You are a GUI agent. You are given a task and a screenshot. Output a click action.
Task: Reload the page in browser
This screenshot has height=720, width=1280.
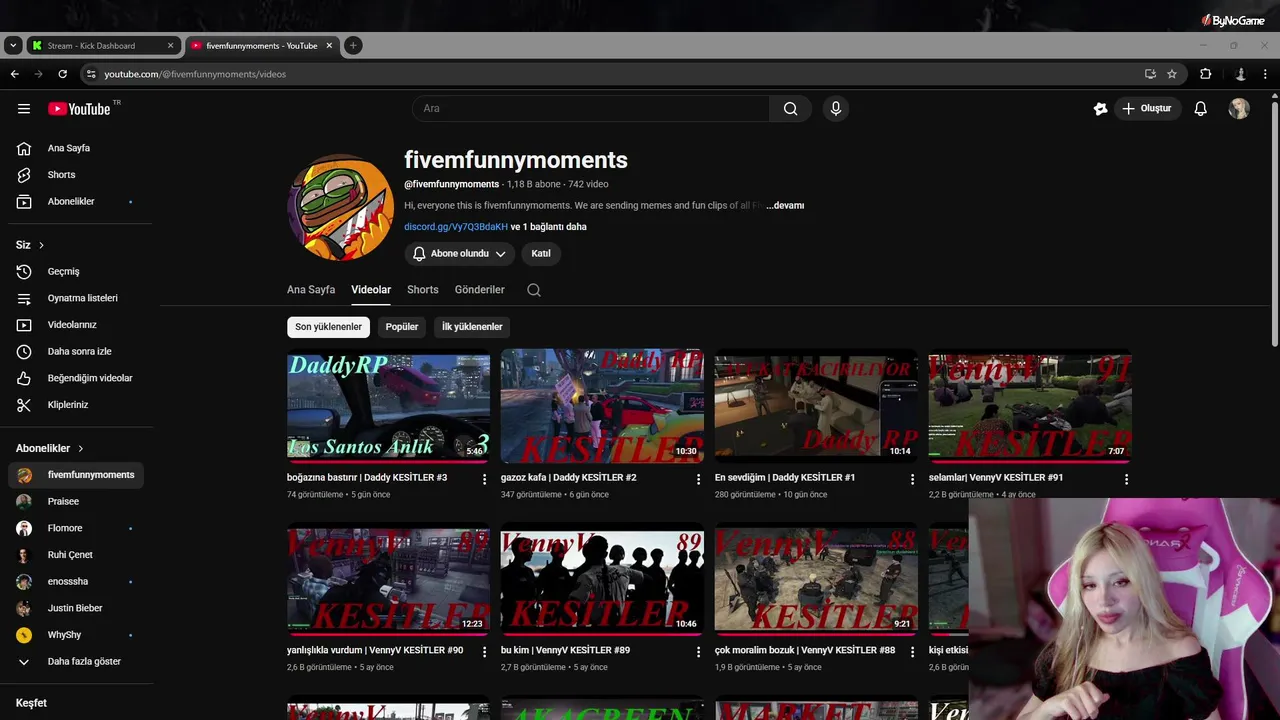(62, 74)
